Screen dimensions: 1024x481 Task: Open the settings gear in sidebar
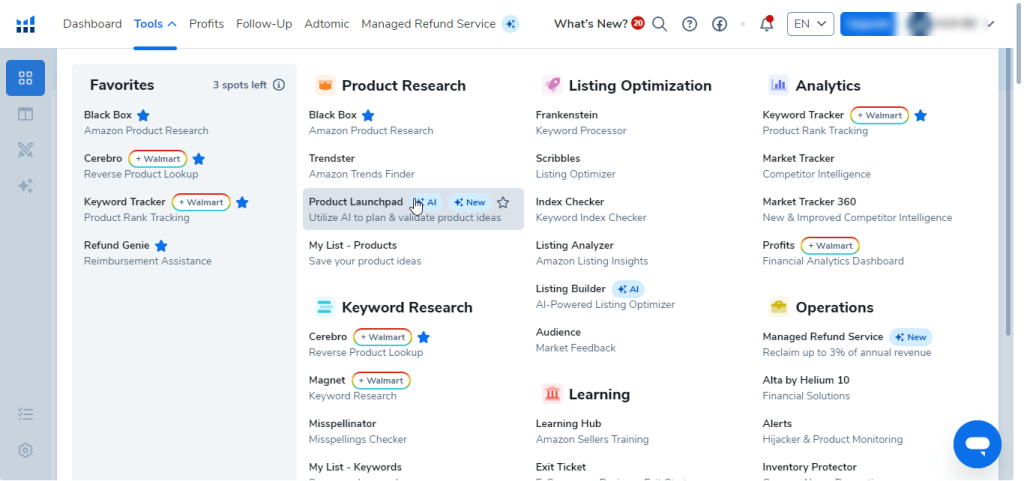pyautogui.click(x=25, y=450)
